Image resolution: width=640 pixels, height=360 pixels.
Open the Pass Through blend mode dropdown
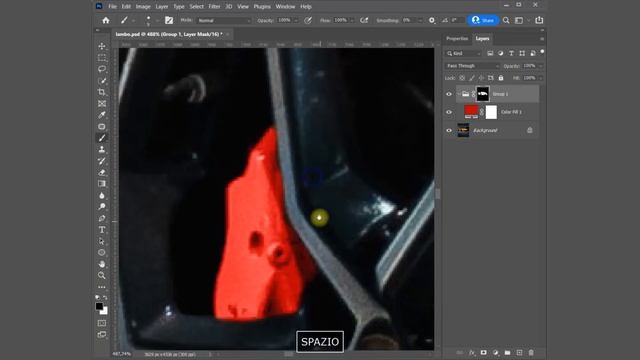tap(472, 66)
